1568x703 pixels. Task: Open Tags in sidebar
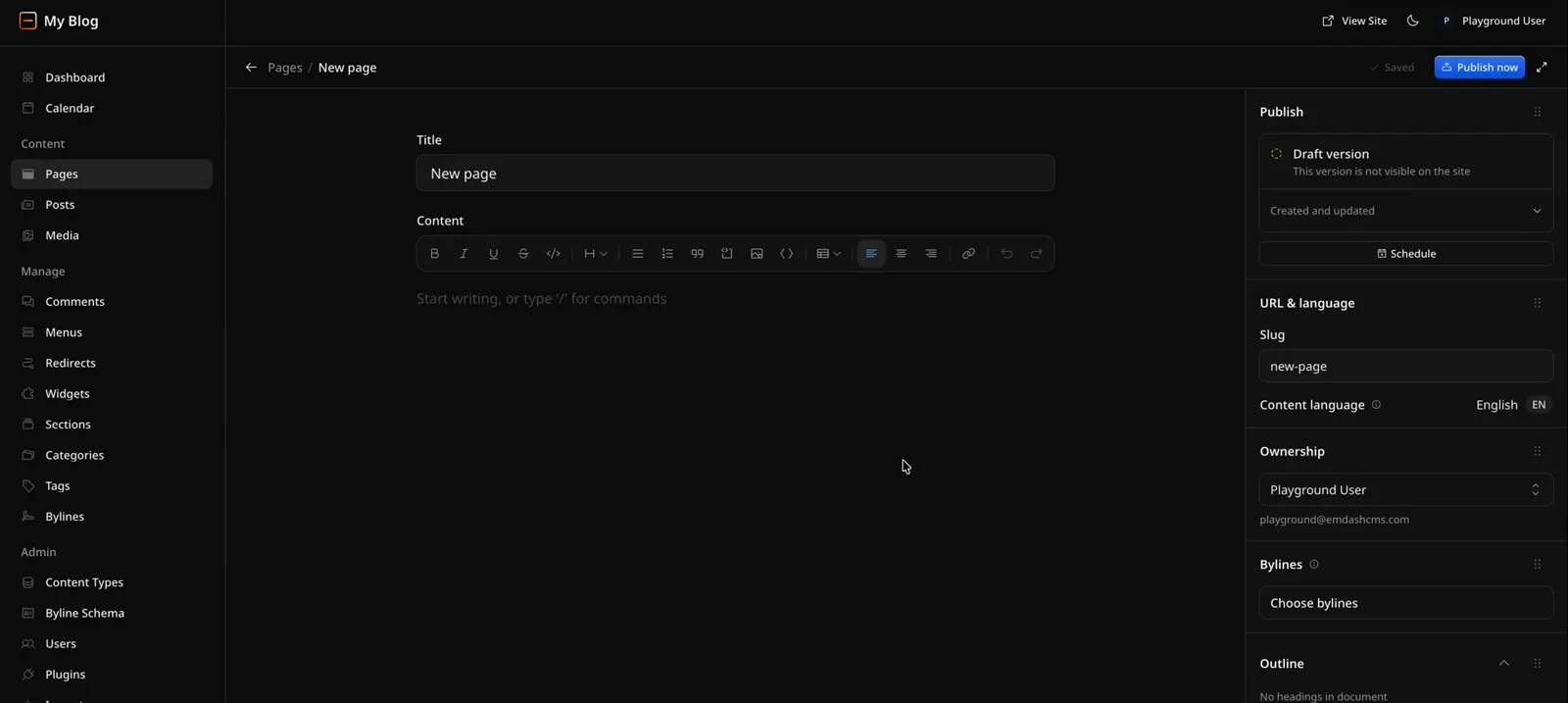point(112,486)
